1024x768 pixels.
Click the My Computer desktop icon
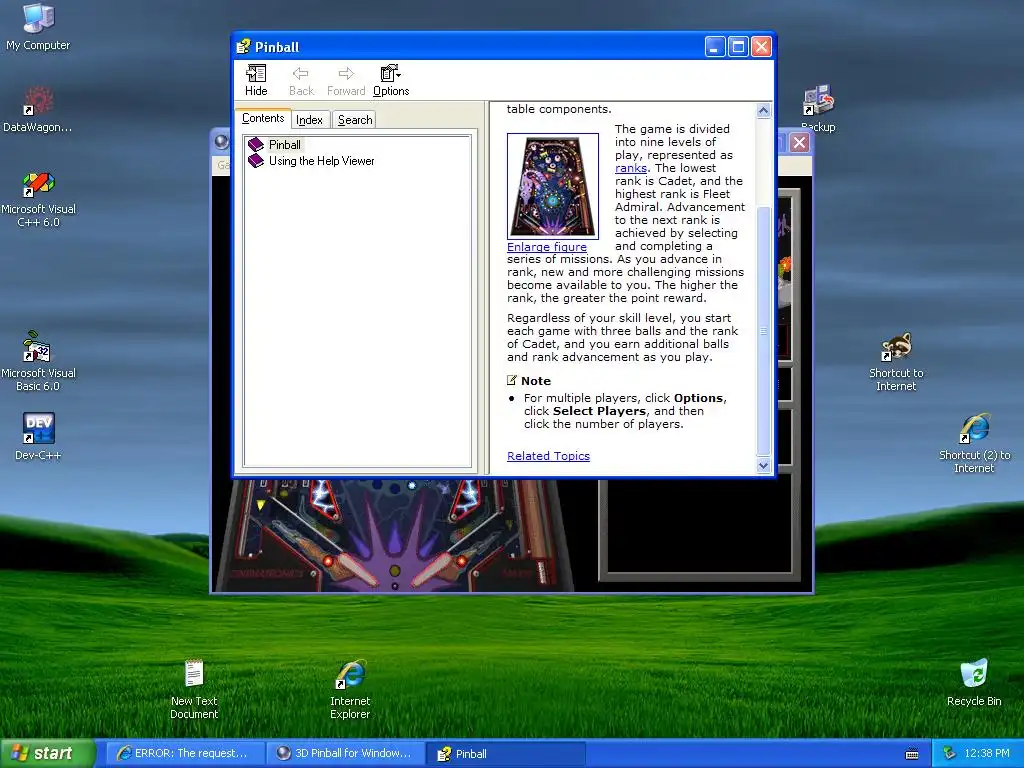[38, 27]
